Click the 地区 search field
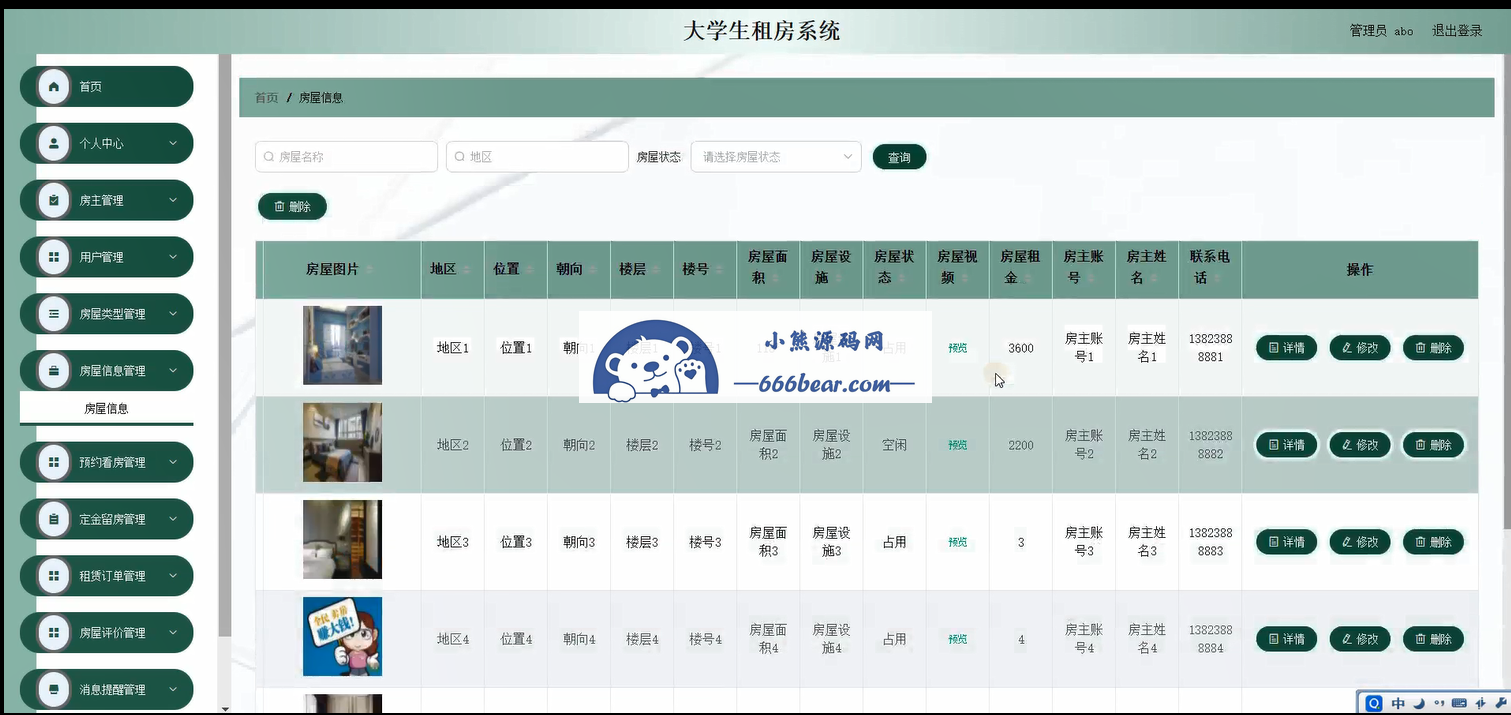 (x=537, y=157)
